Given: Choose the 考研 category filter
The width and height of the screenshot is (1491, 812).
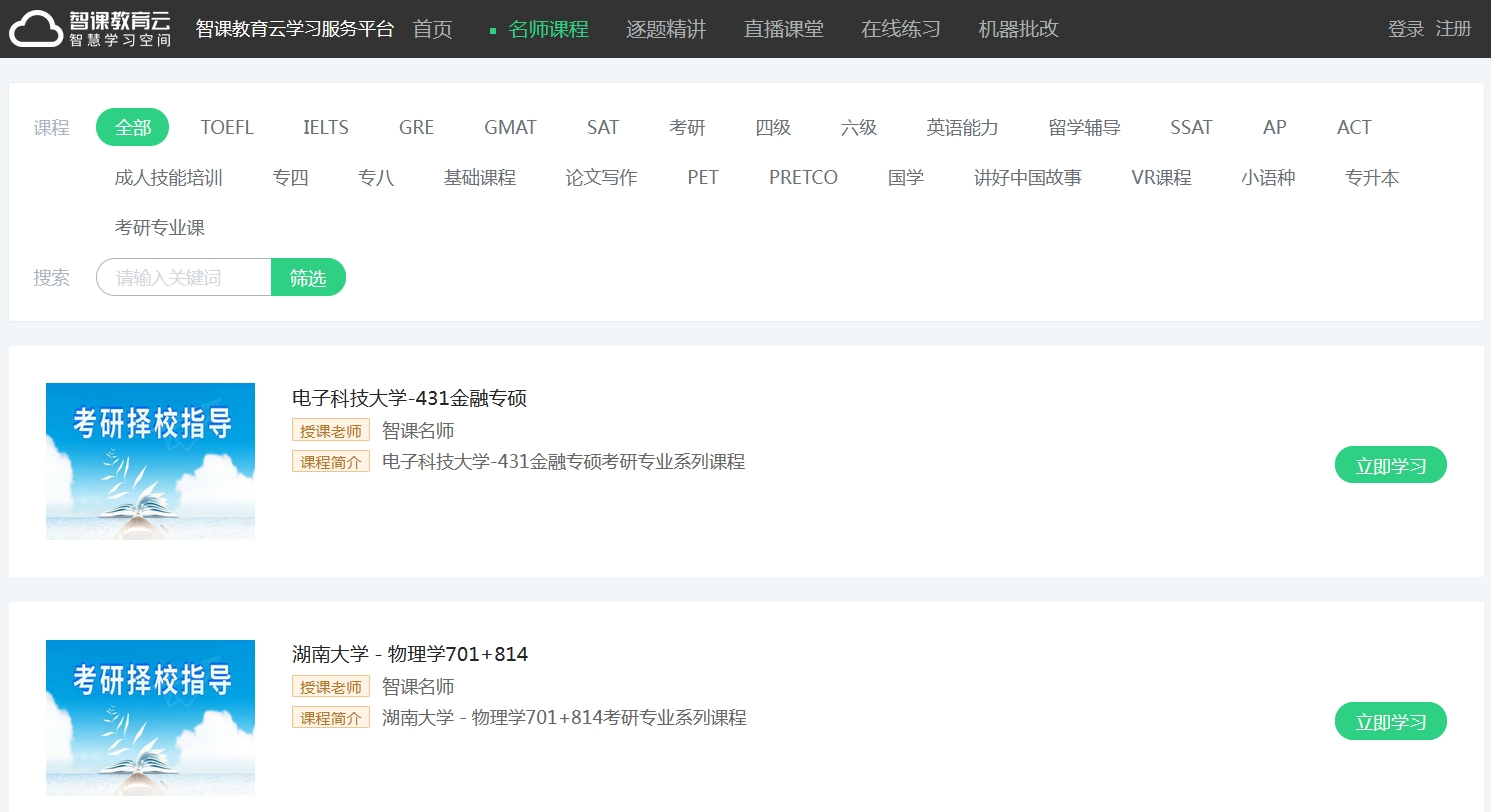Looking at the screenshot, I should click(687, 127).
